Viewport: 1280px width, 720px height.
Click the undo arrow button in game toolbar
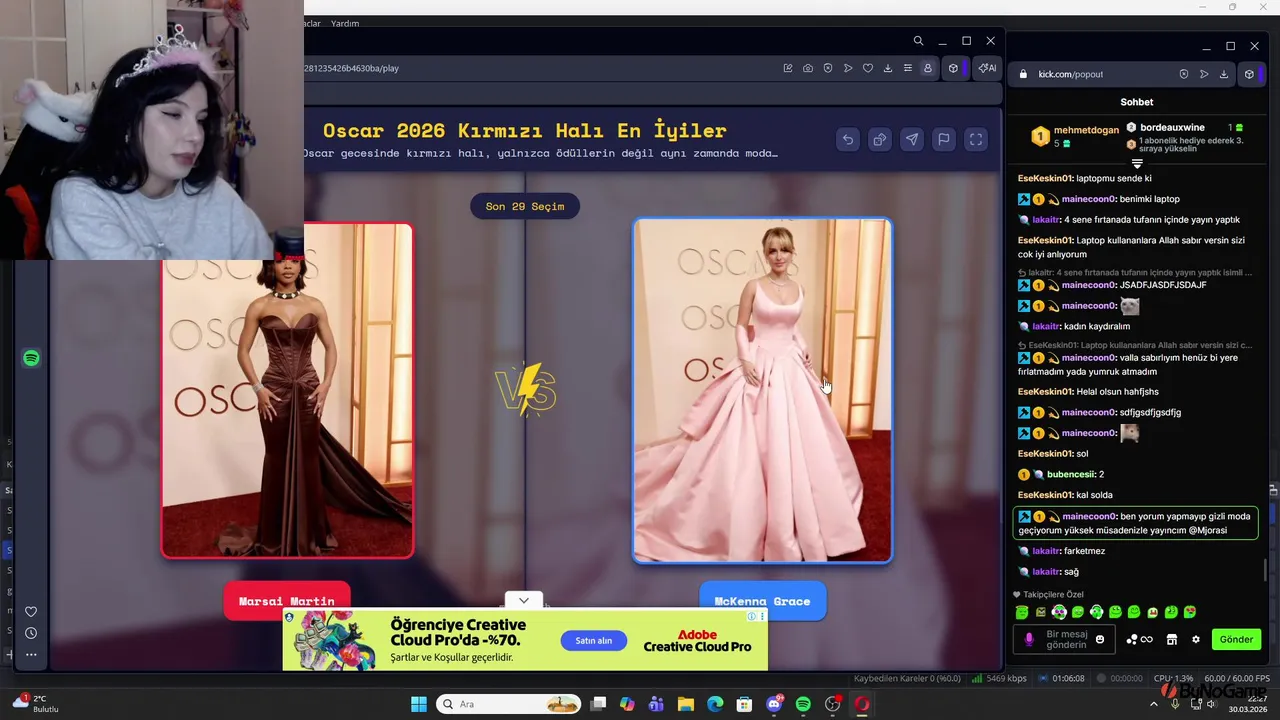(848, 140)
